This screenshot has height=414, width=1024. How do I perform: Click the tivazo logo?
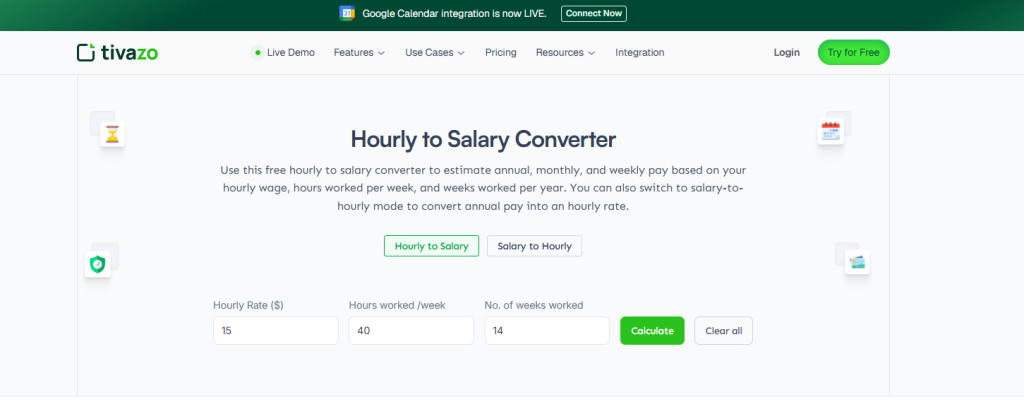[117, 52]
